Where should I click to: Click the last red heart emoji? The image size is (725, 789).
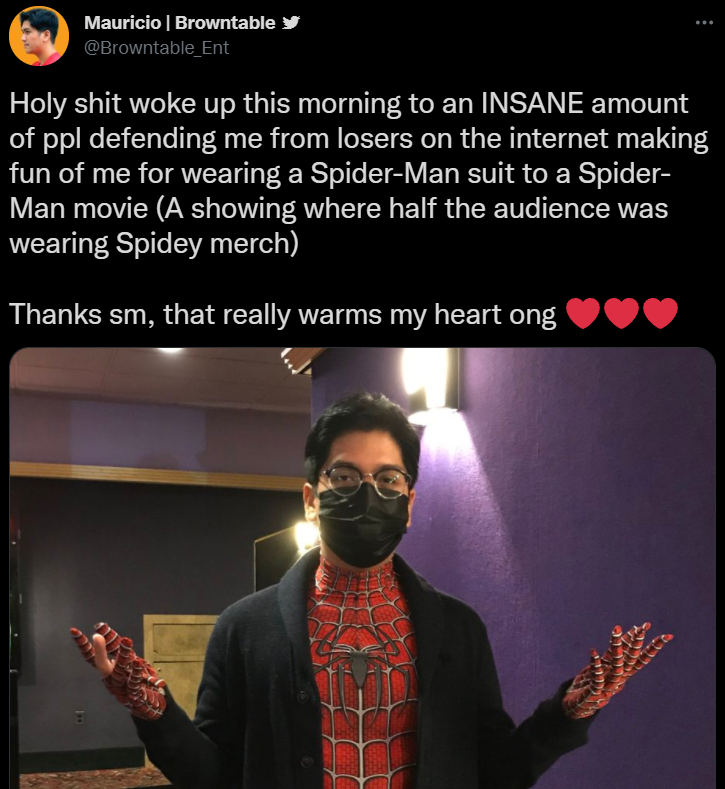(x=660, y=313)
